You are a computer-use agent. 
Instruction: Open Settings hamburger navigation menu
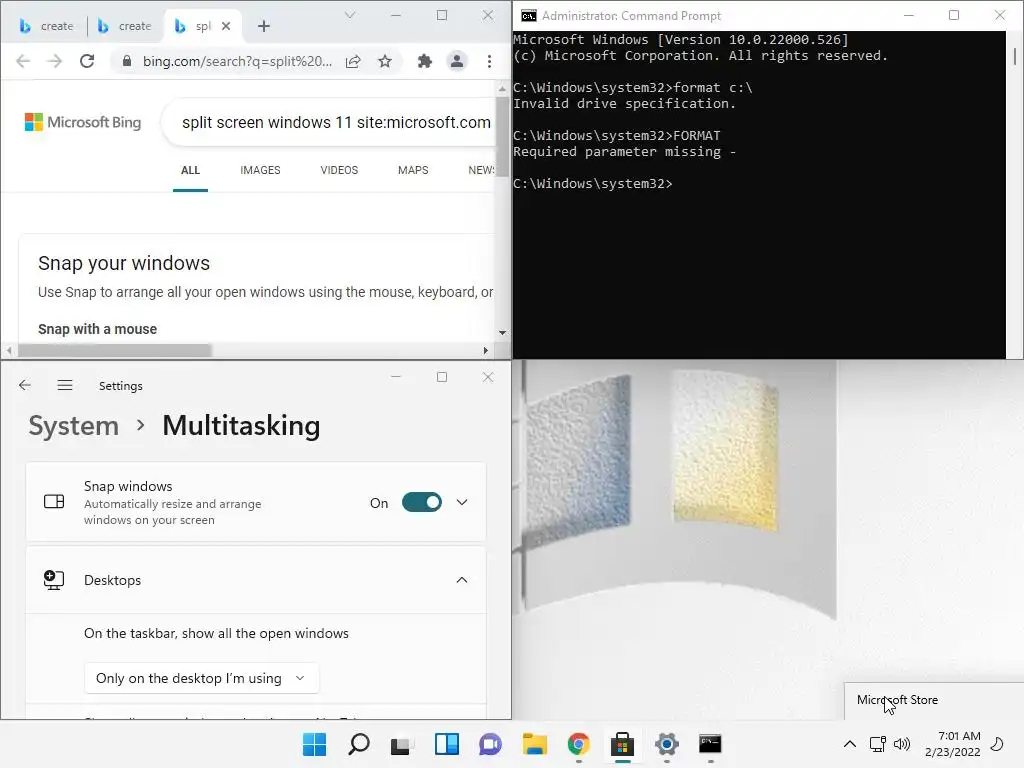click(65, 385)
